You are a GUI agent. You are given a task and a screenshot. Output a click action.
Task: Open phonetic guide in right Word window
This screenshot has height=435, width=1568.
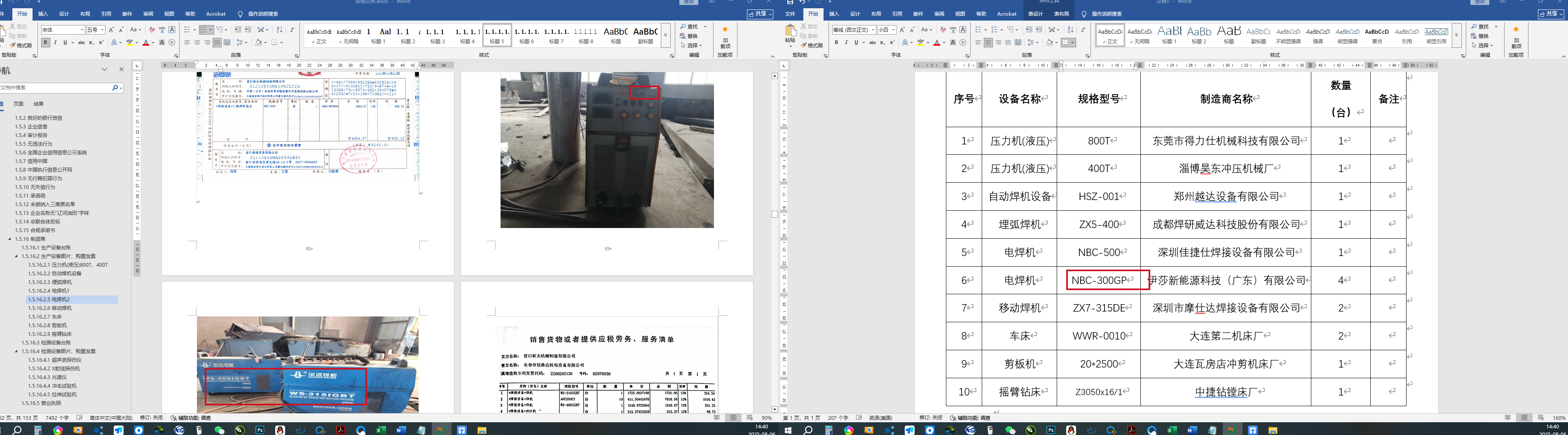[x=953, y=30]
